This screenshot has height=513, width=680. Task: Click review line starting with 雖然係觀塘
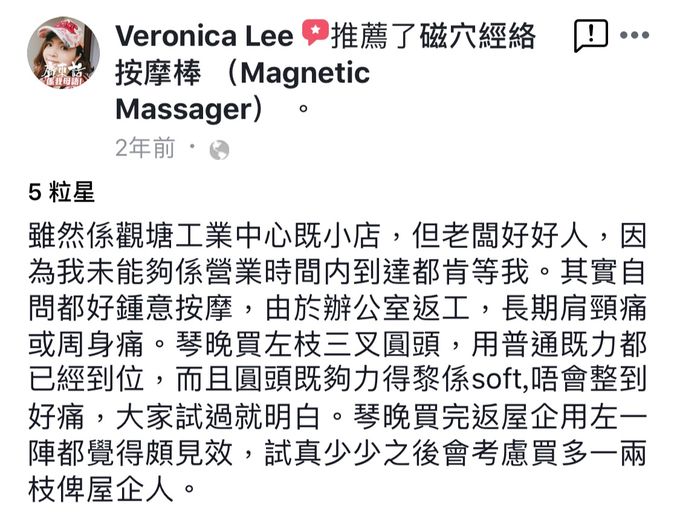click(337, 235)
